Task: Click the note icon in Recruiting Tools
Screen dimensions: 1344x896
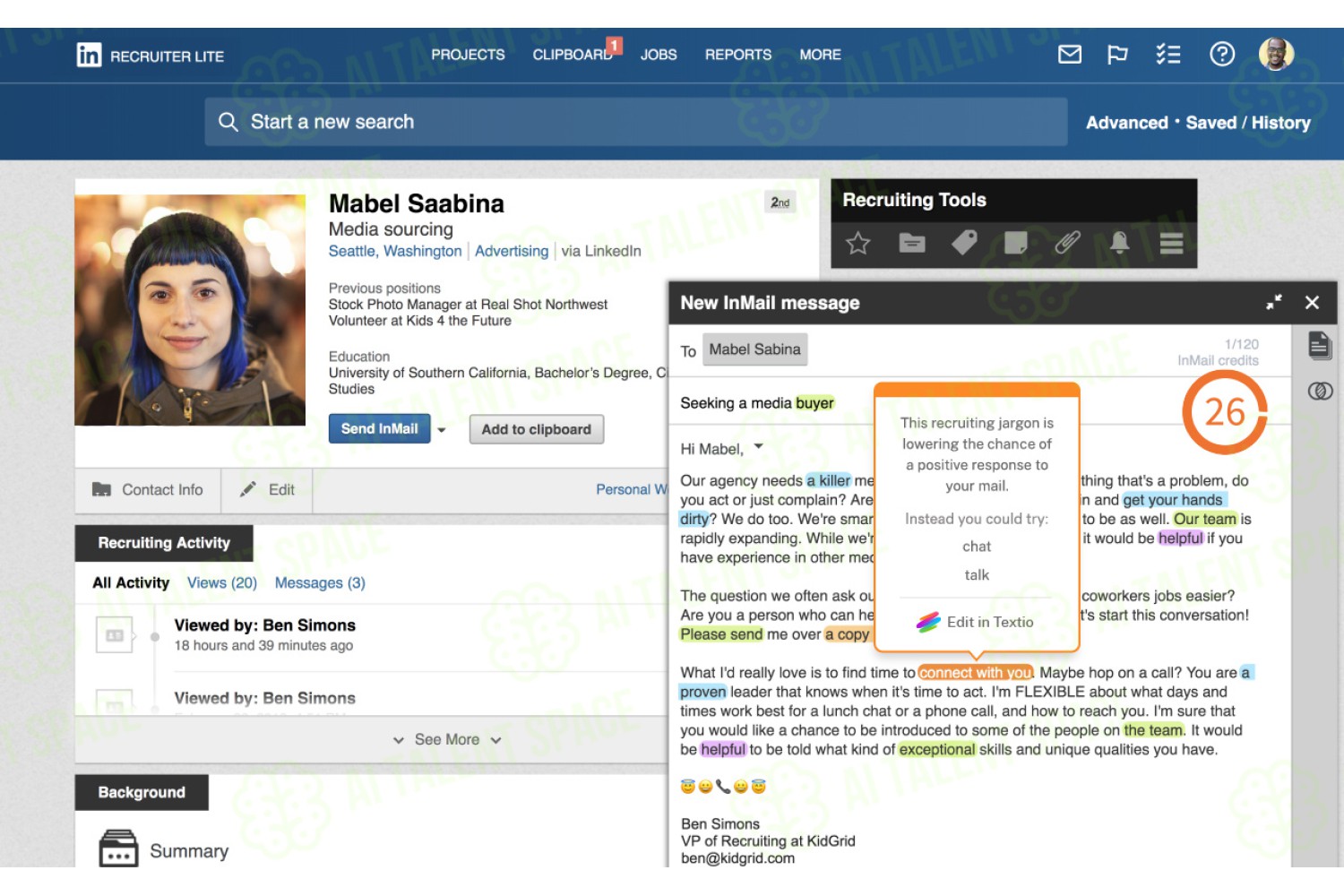Action: (1015, 243)
